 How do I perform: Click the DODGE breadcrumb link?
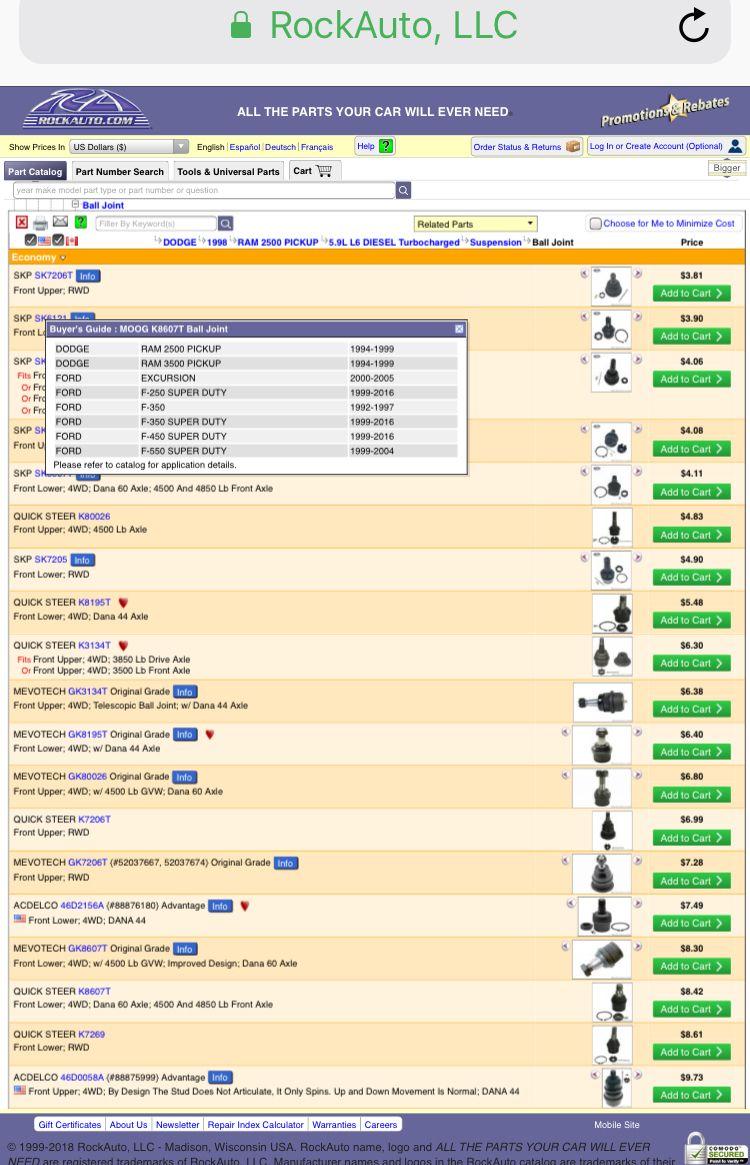(180, 242)
